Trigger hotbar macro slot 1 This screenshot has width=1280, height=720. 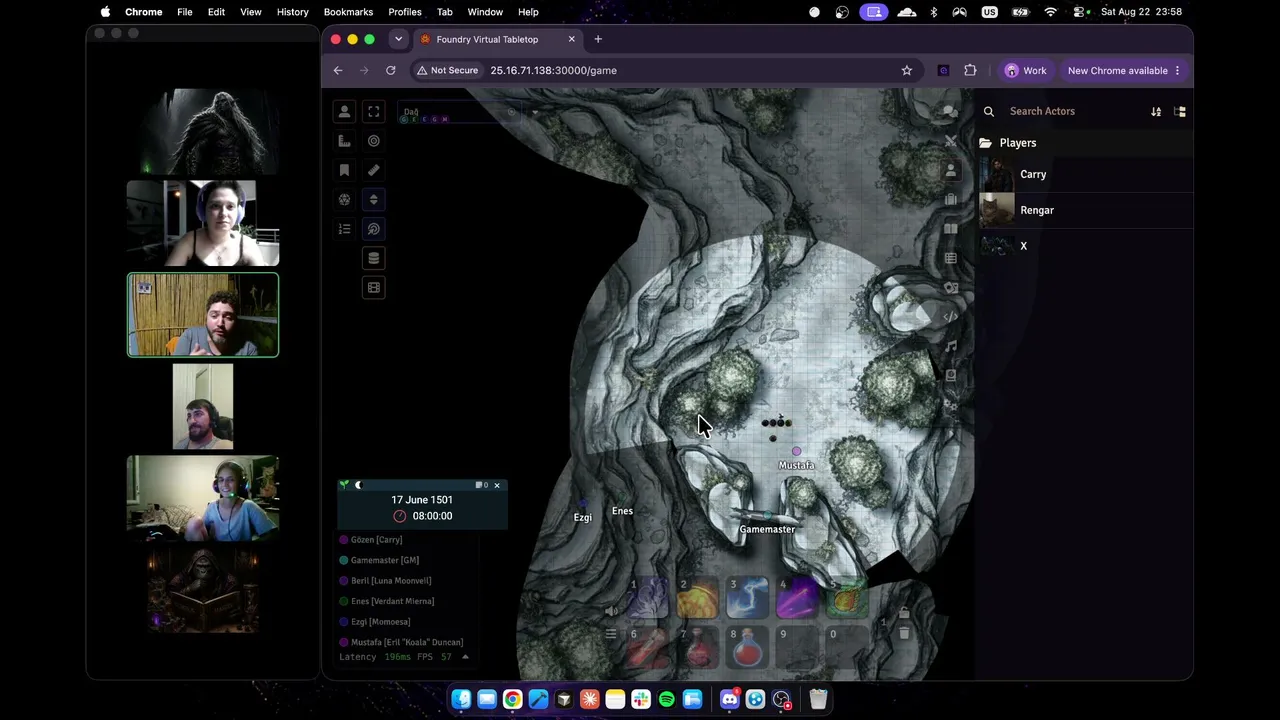pos(648,598)
